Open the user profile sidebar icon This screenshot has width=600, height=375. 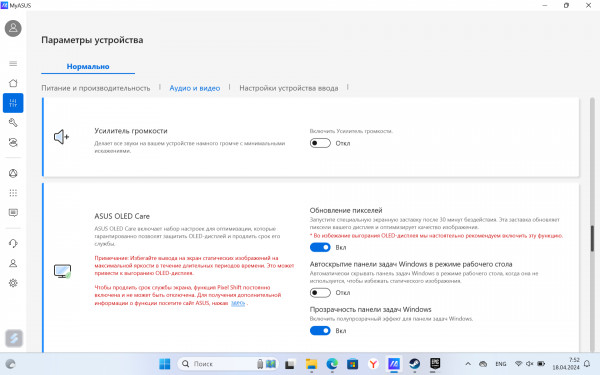13,263
